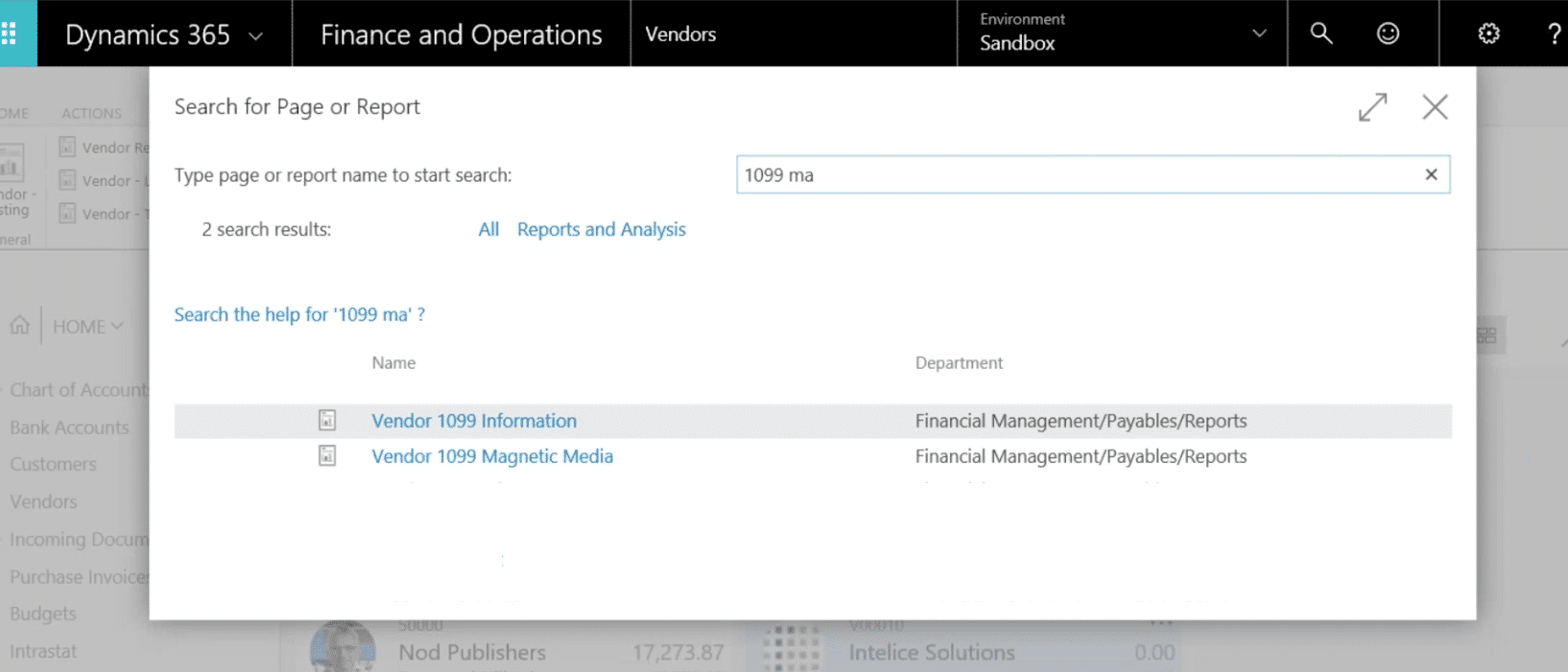Screen dimensions: 1568x672
Task: Open Bank Accounts in background navigation
Action: [69, 427]
